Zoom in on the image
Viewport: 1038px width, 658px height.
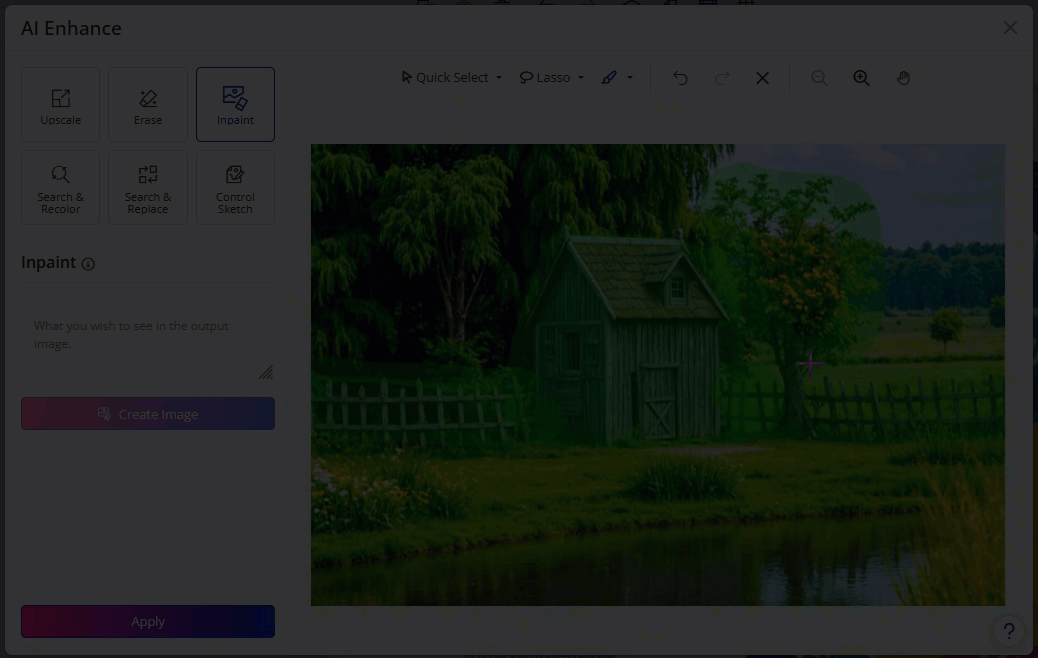(x=861, y=78)
